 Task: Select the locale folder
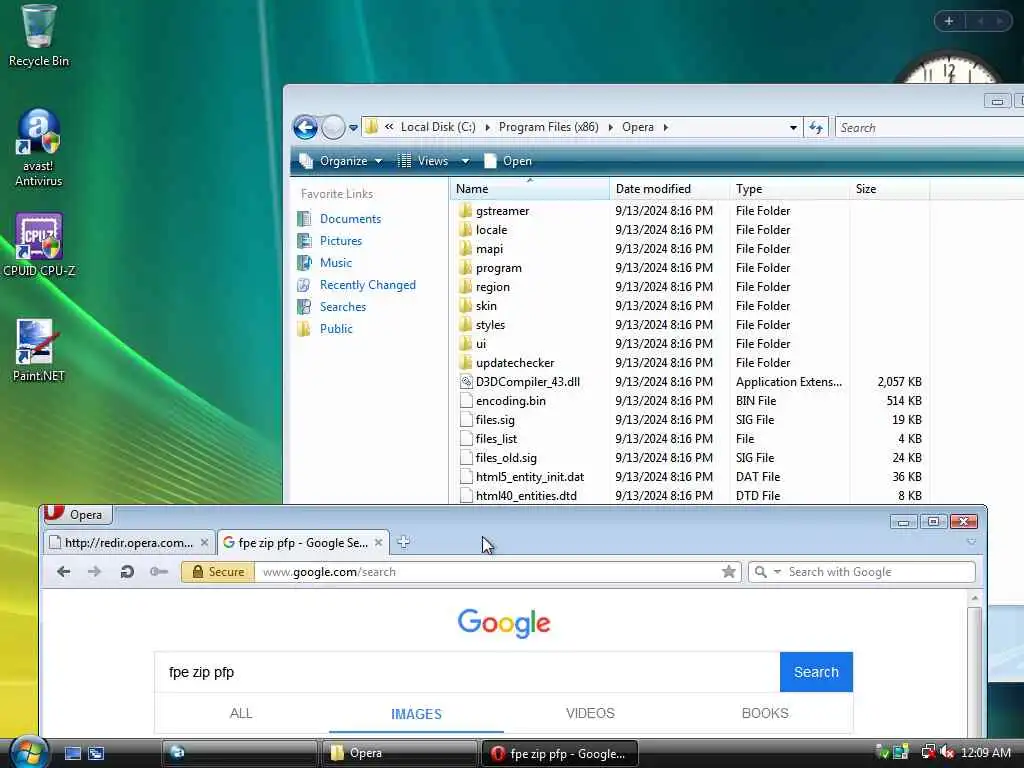pos(491,230)
